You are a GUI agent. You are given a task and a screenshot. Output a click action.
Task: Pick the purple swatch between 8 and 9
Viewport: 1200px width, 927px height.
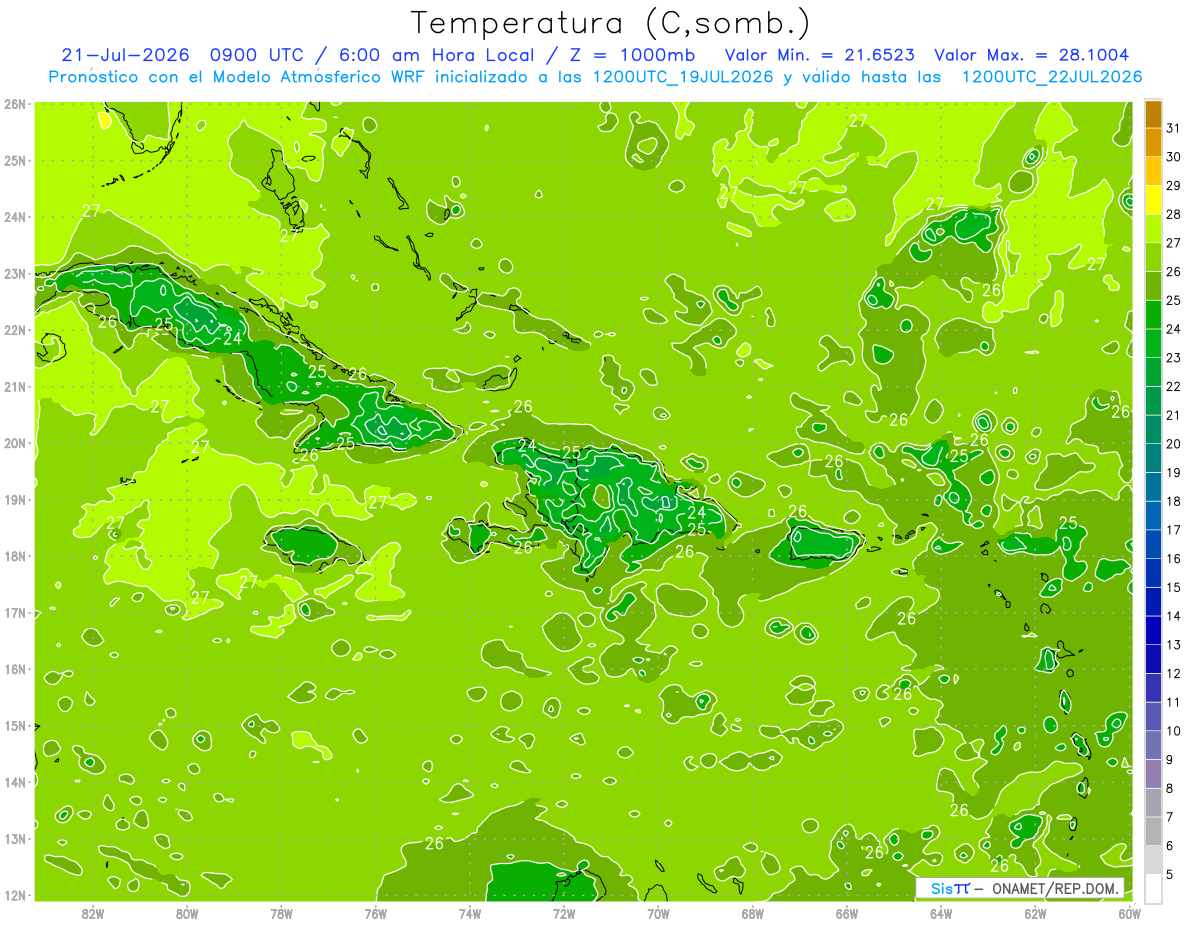1153,774
